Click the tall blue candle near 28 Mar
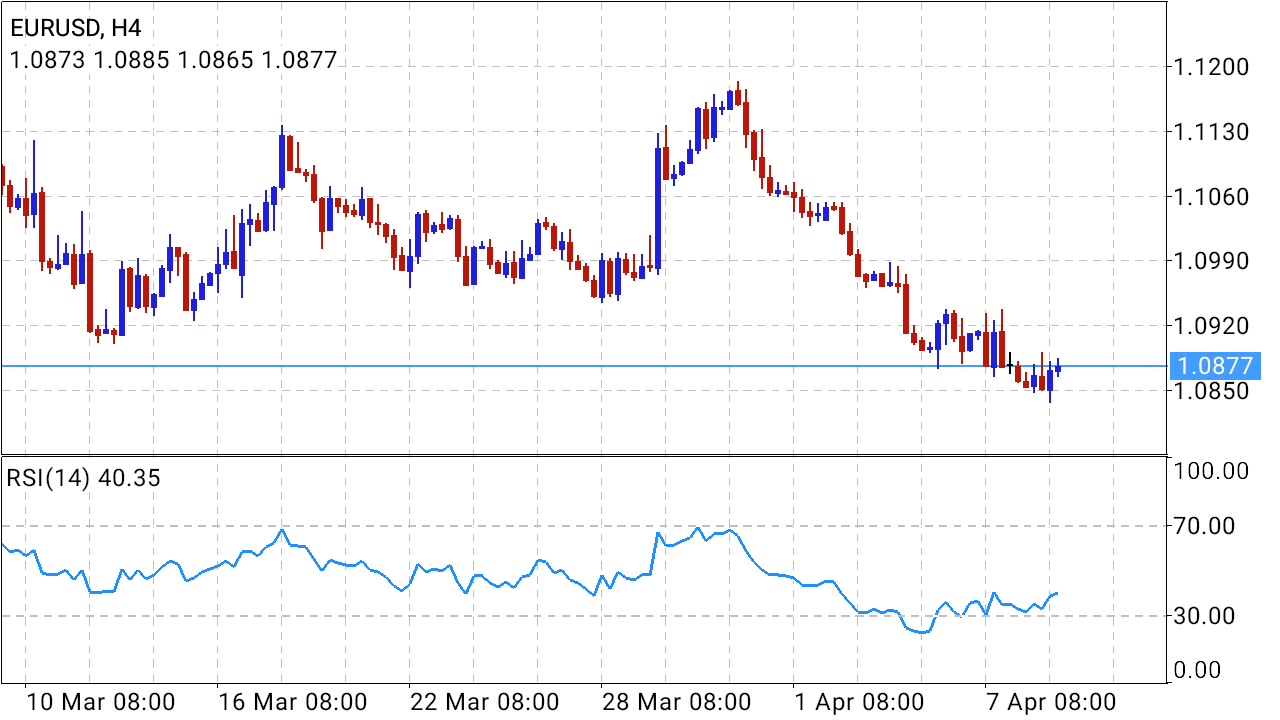 658,209
